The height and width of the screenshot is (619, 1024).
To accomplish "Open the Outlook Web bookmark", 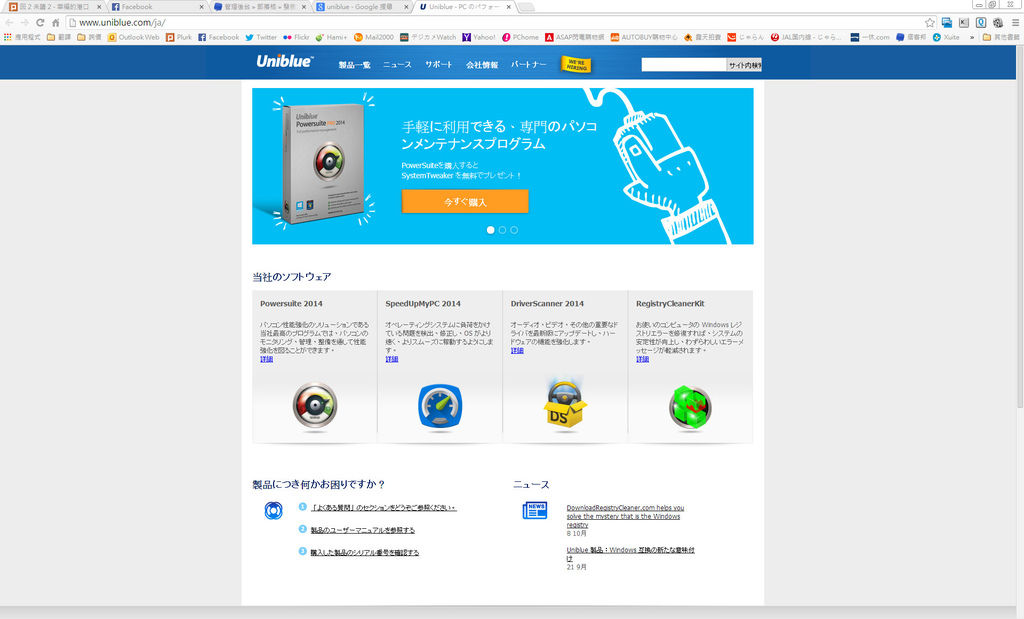I will coord(134,37).
